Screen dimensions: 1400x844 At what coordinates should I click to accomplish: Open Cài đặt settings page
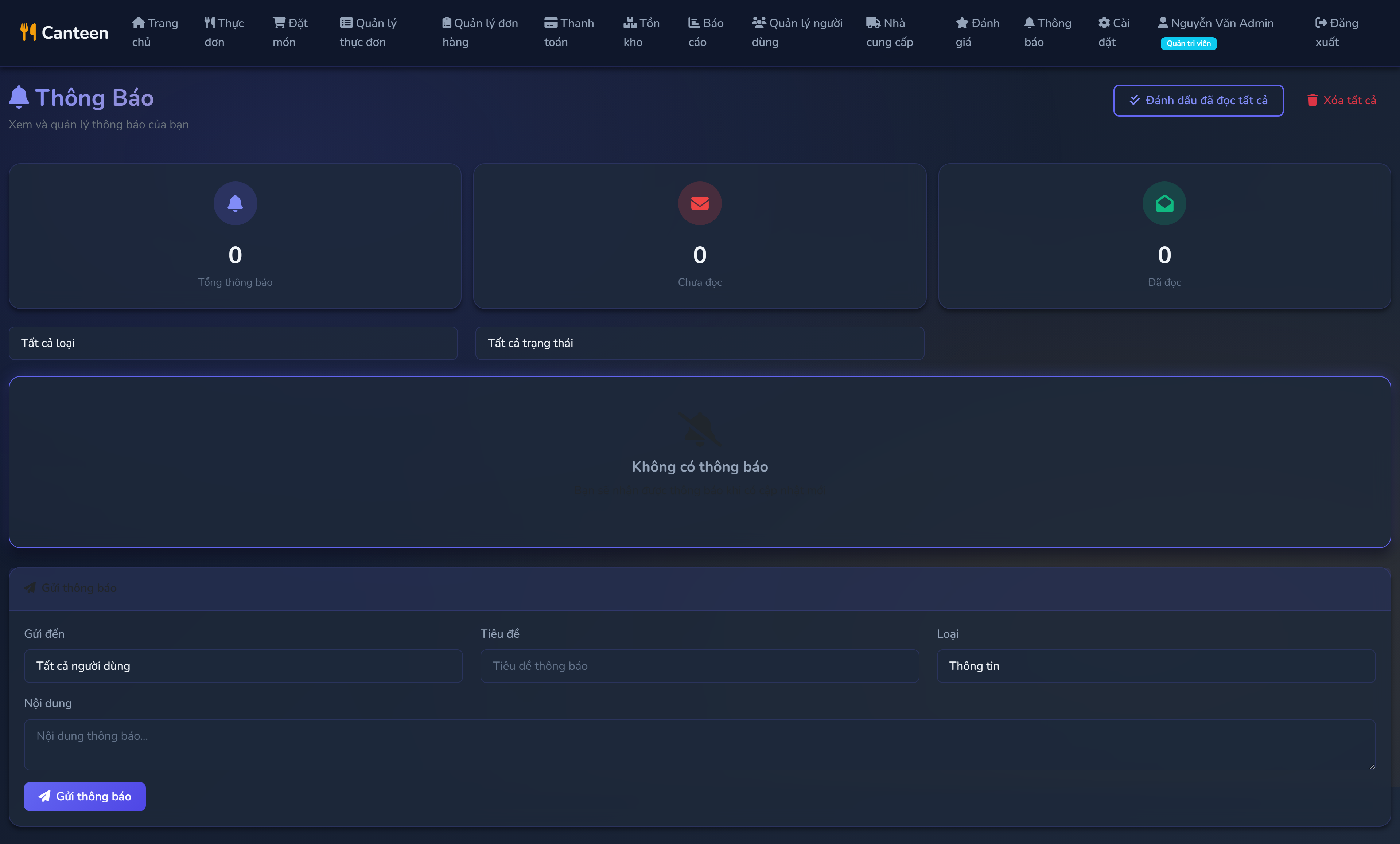pos(1114,32)
